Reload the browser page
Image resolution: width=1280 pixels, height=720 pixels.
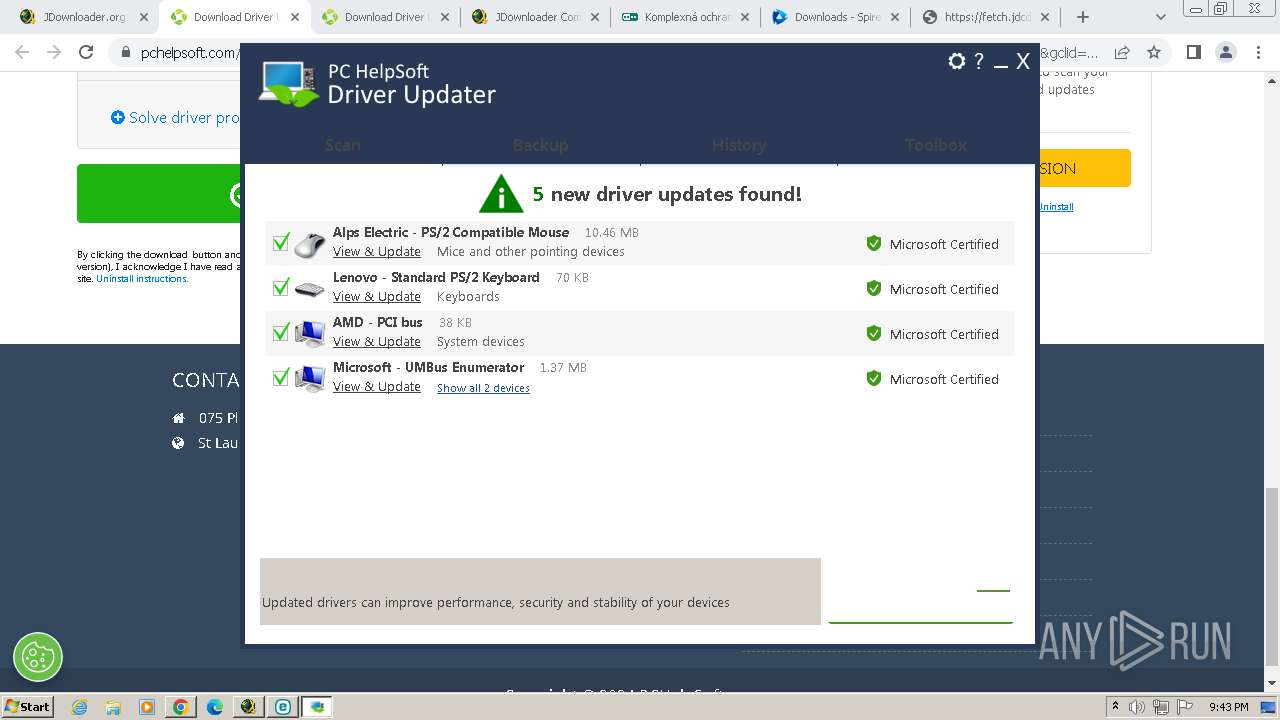[86, 53]
